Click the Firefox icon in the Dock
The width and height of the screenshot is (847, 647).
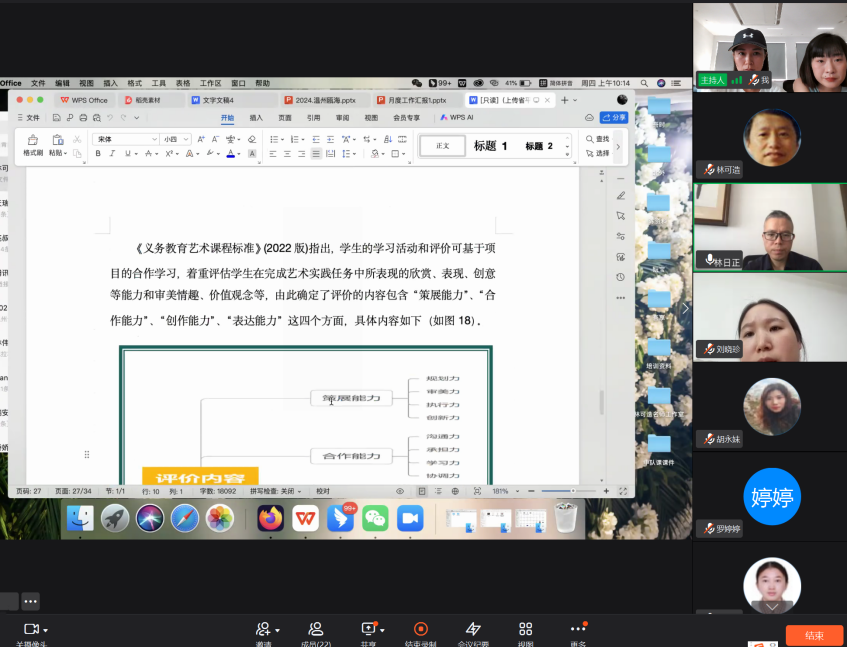270,517
